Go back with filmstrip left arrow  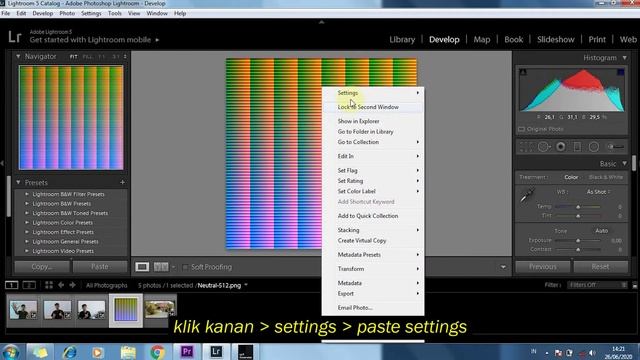tap(61, 285)
